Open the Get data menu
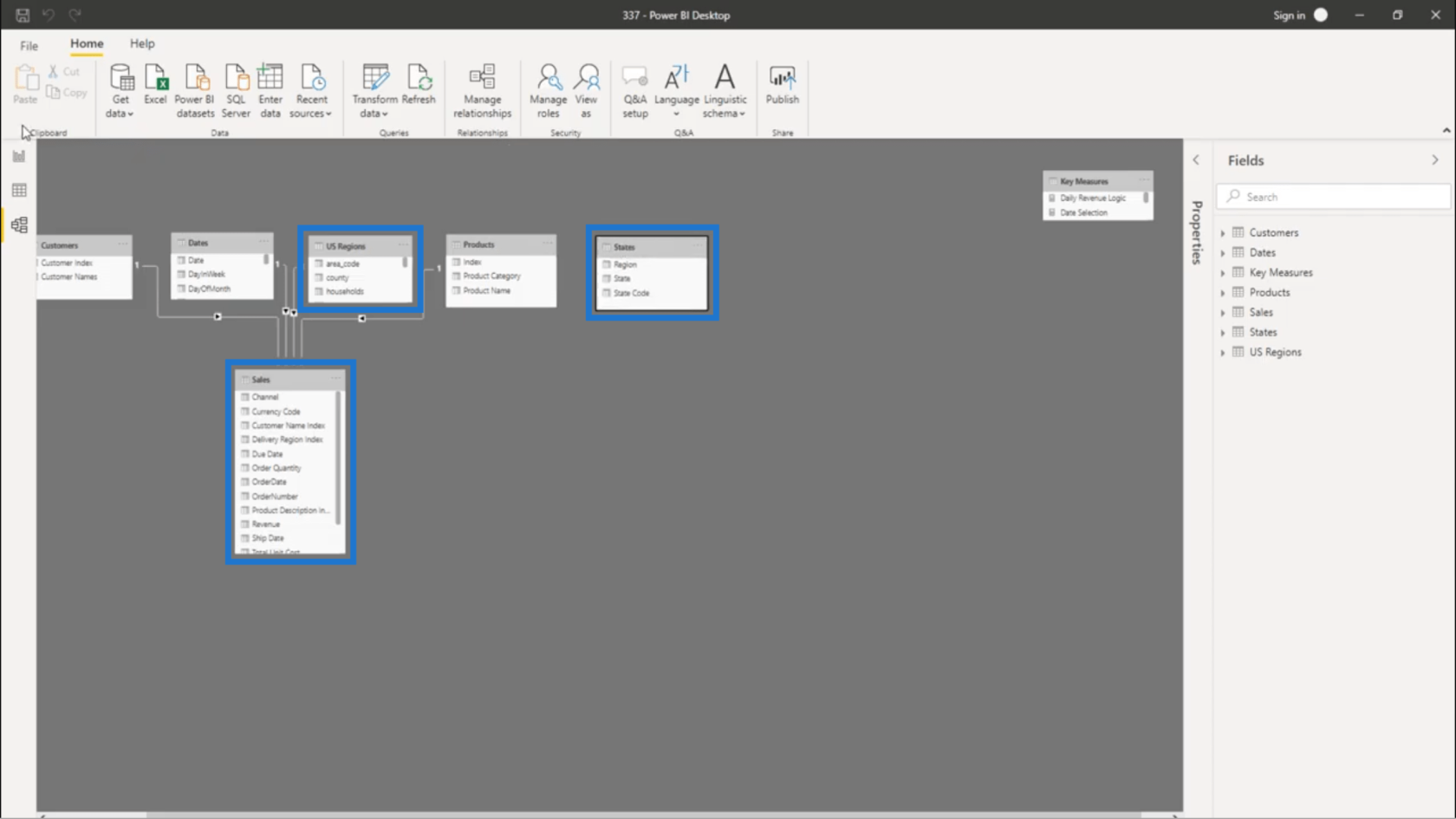 [120, 91]
